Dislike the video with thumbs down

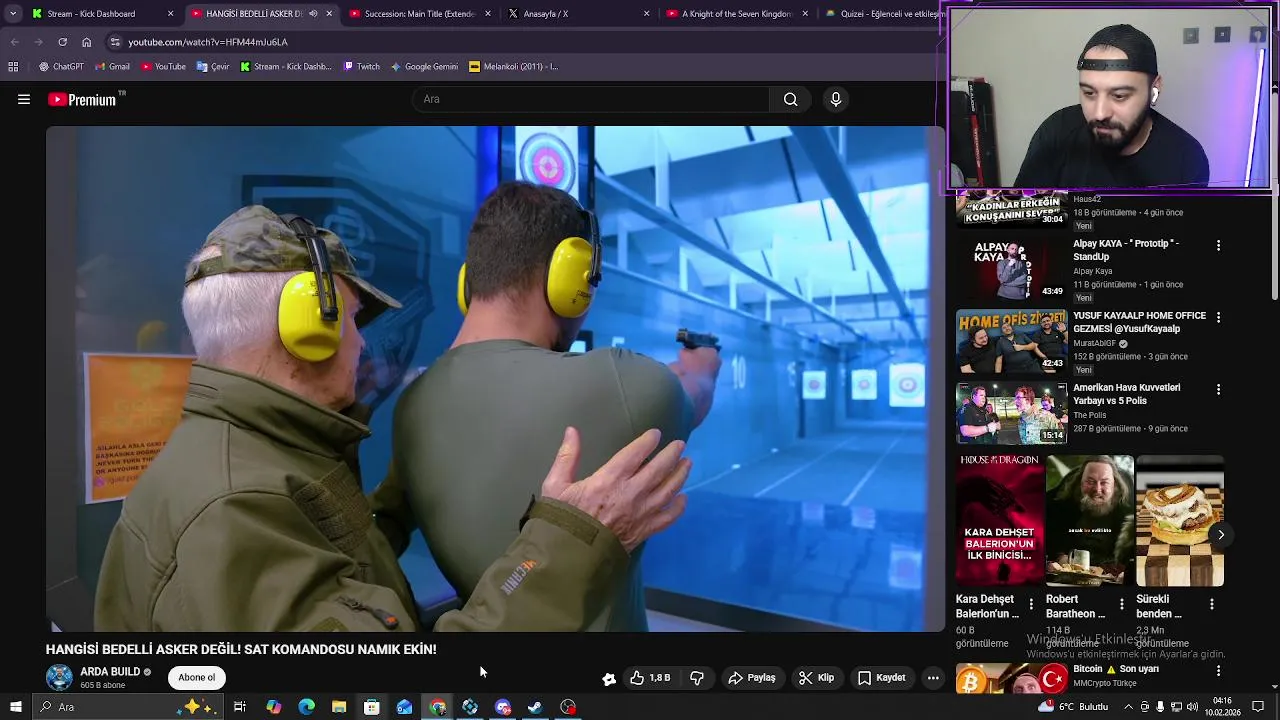coord(697,678)
